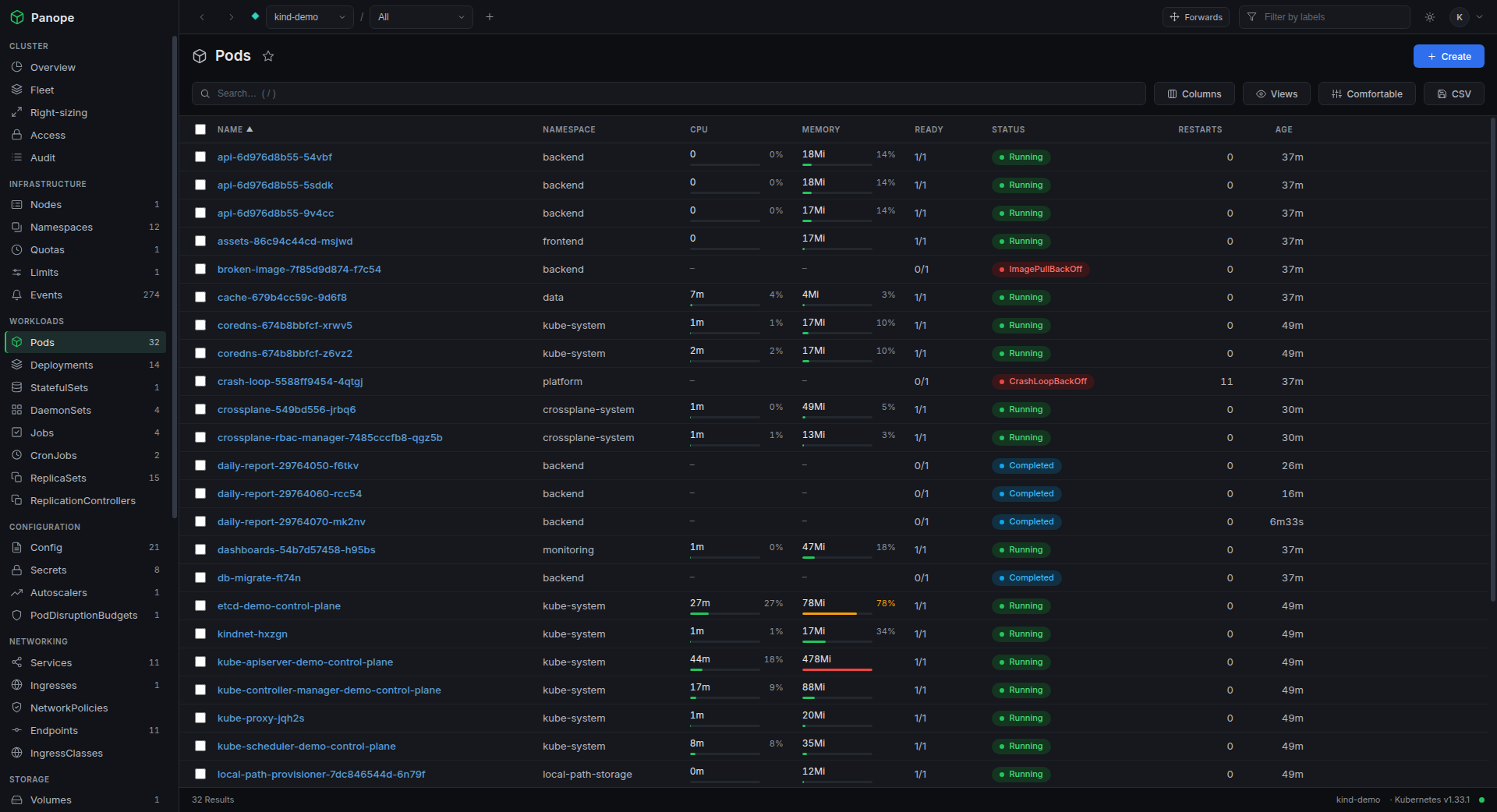This screenshot has height=812, width=1497.
Task: Check the broken-image-7f85d9d874-f7c54 row checkbox
Action: pyautogui.click(x=200, y=269)
